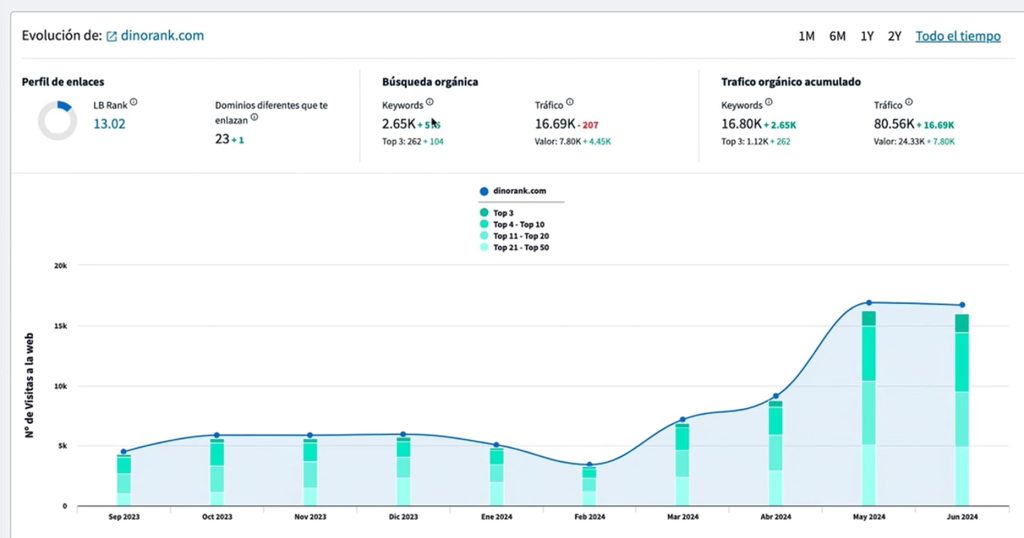Click the 16.69K organic traffic value

[x=555, y=124]
